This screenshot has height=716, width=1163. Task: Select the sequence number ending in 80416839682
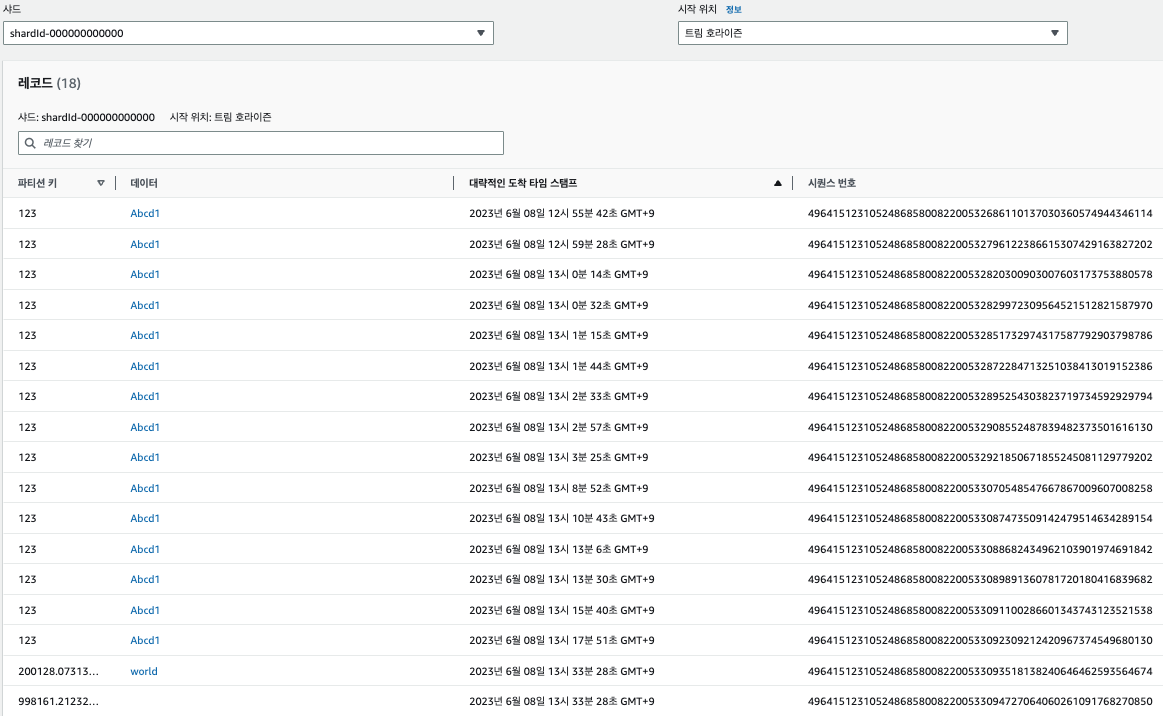(x=980, y=579)
